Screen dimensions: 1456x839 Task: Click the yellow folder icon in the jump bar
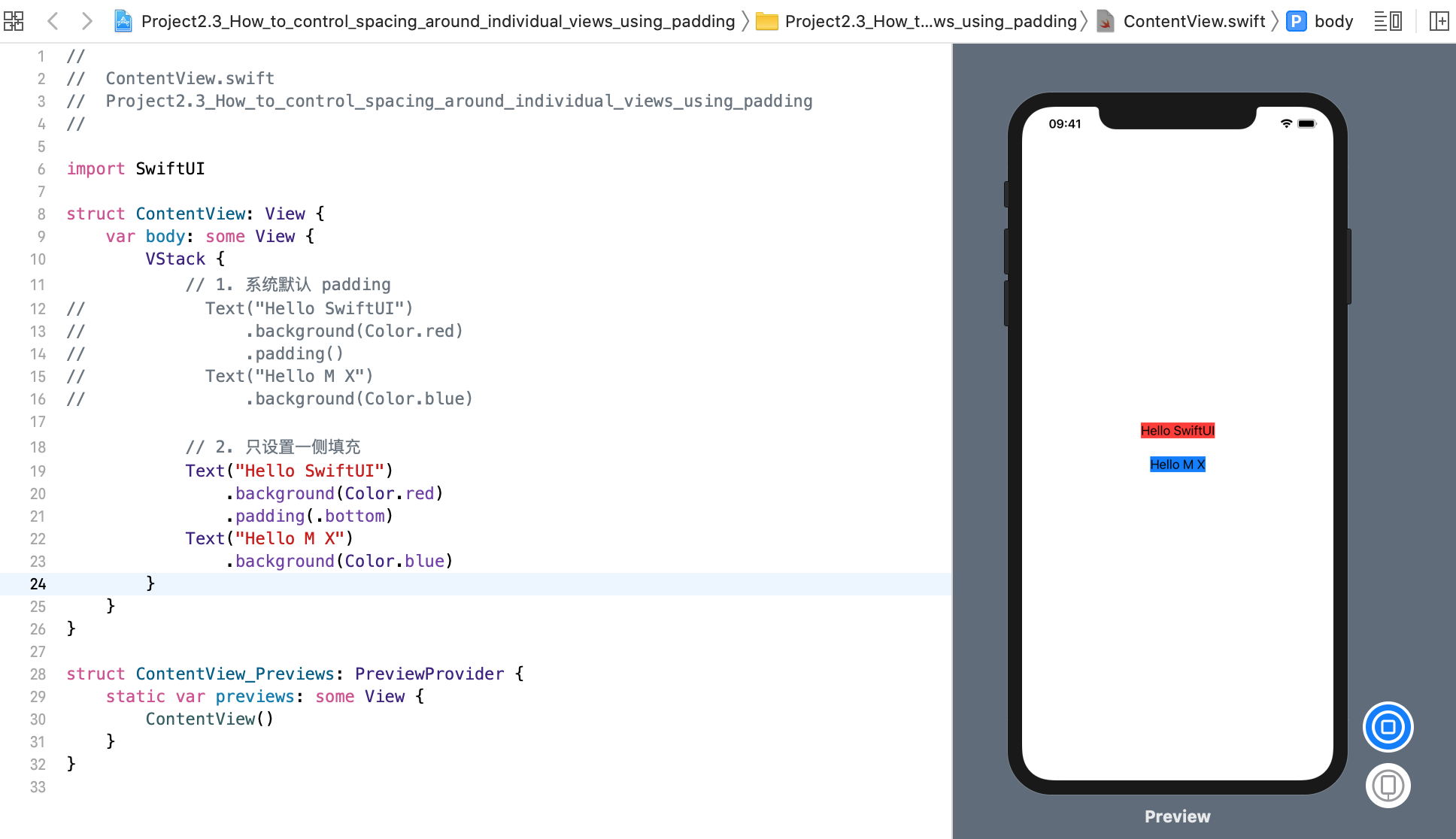[x=766, y=21]
